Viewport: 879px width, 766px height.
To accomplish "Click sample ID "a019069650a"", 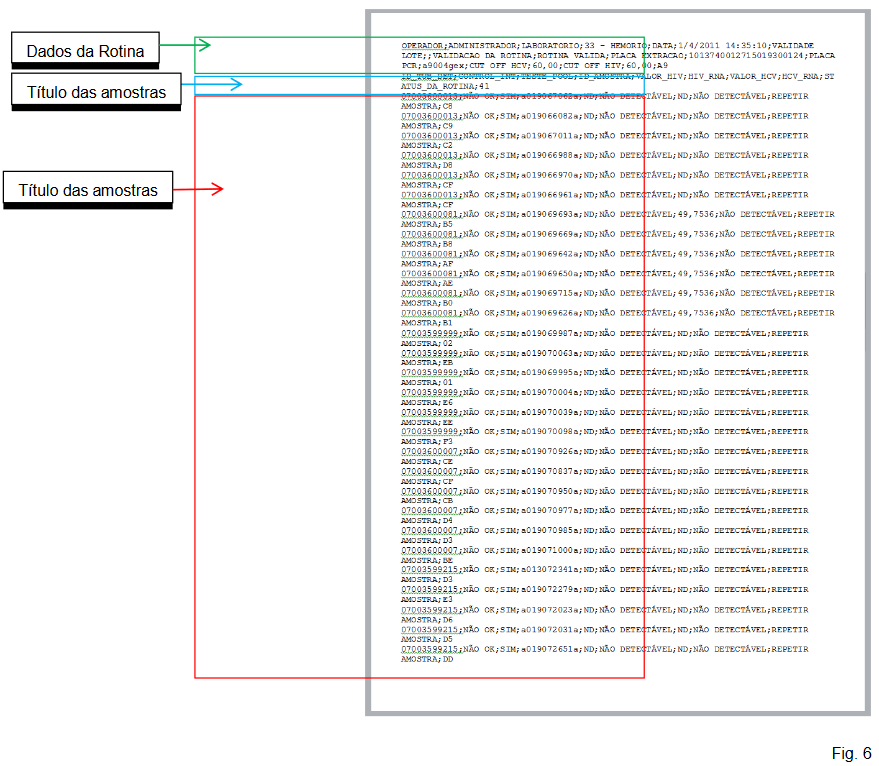I will click(550, 274).
